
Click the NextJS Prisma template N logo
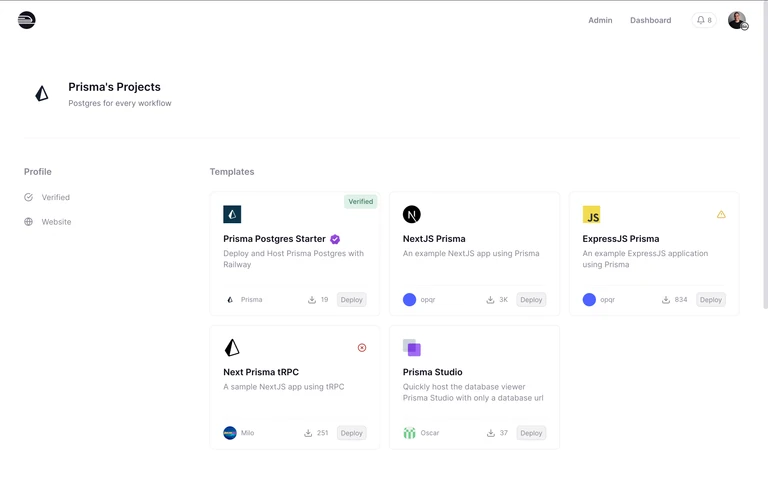tap(411, 214)
